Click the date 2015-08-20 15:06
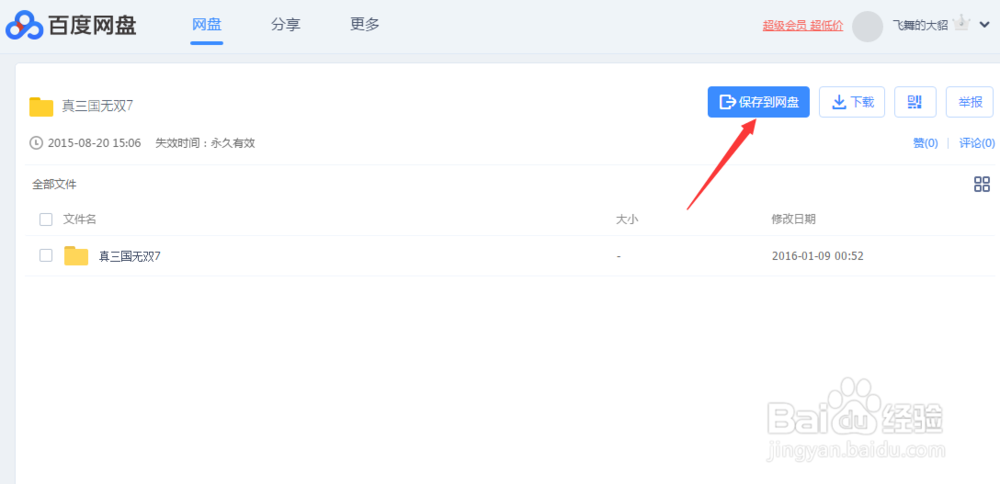The image size is (1000, 484). tap(94, 143)
